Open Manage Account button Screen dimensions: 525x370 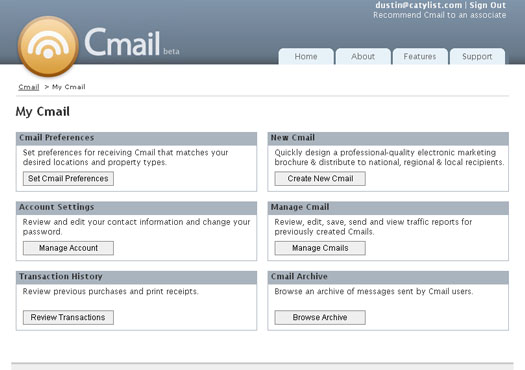pos(68,248)
